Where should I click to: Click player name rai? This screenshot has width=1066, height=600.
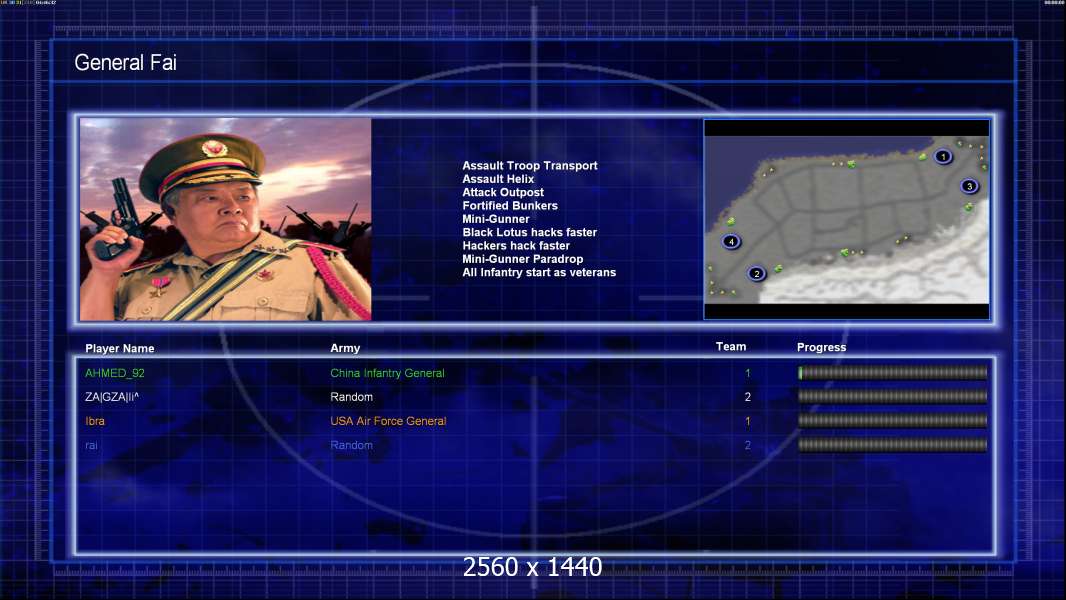click(x=91, y=445)
